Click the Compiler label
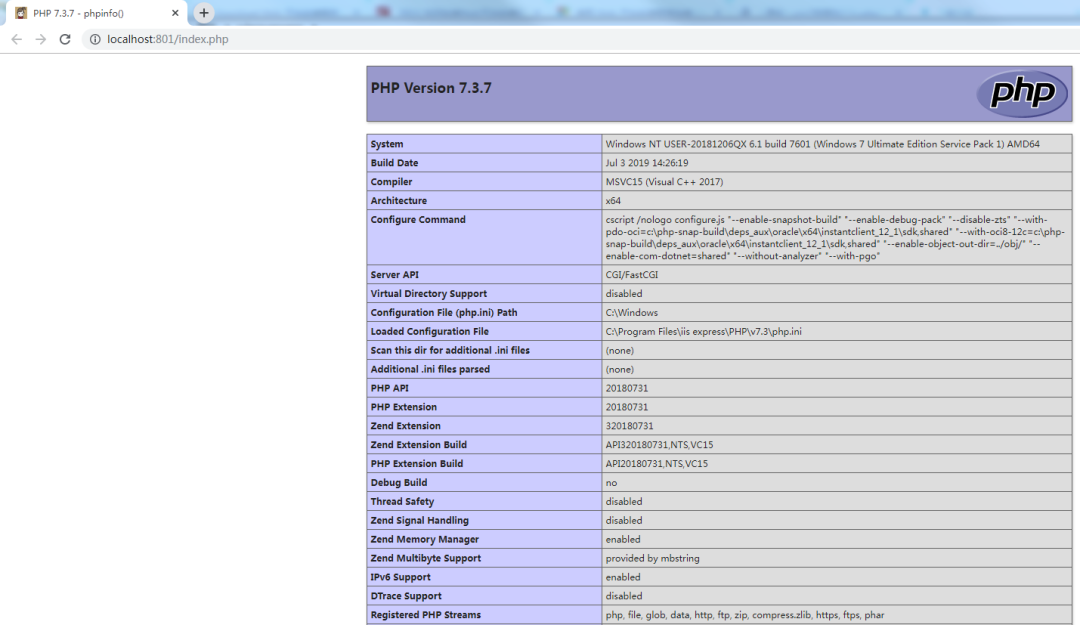This screenshot has height=625, width=1080. [x=391, y=182]
